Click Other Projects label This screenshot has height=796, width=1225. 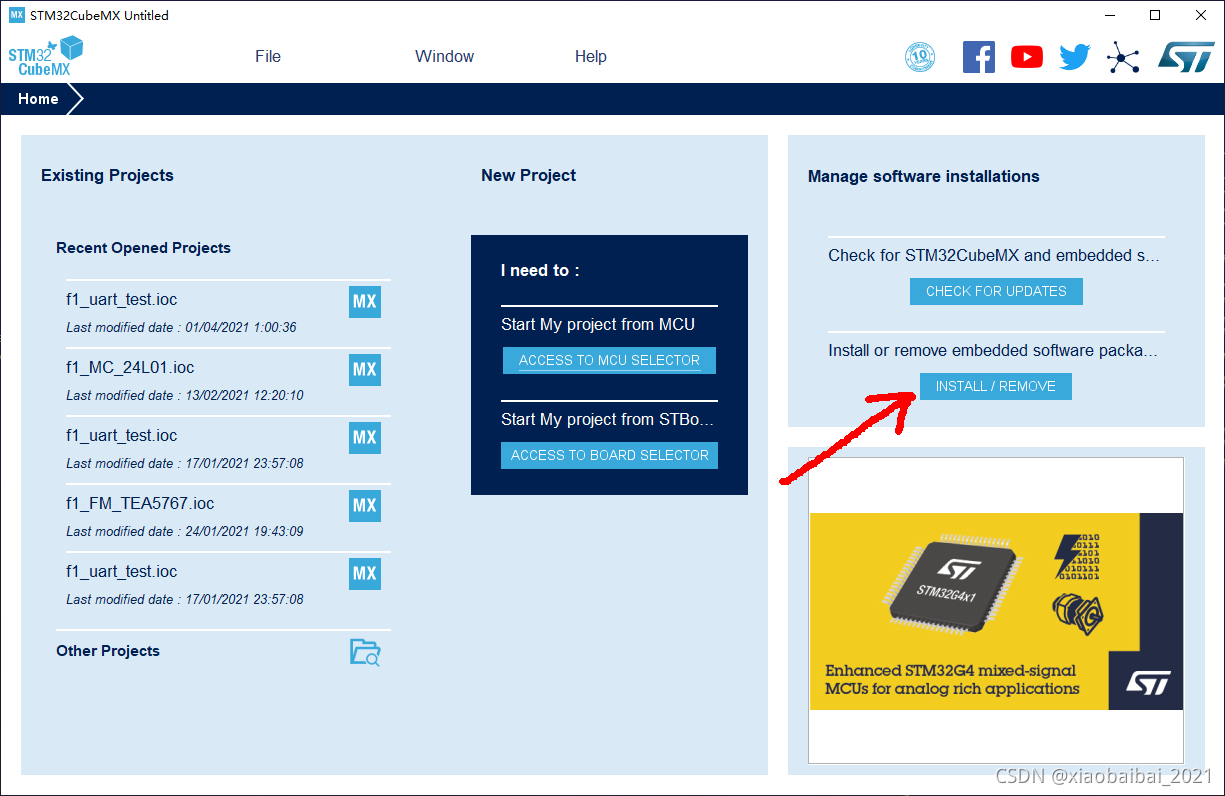(108, 651)
